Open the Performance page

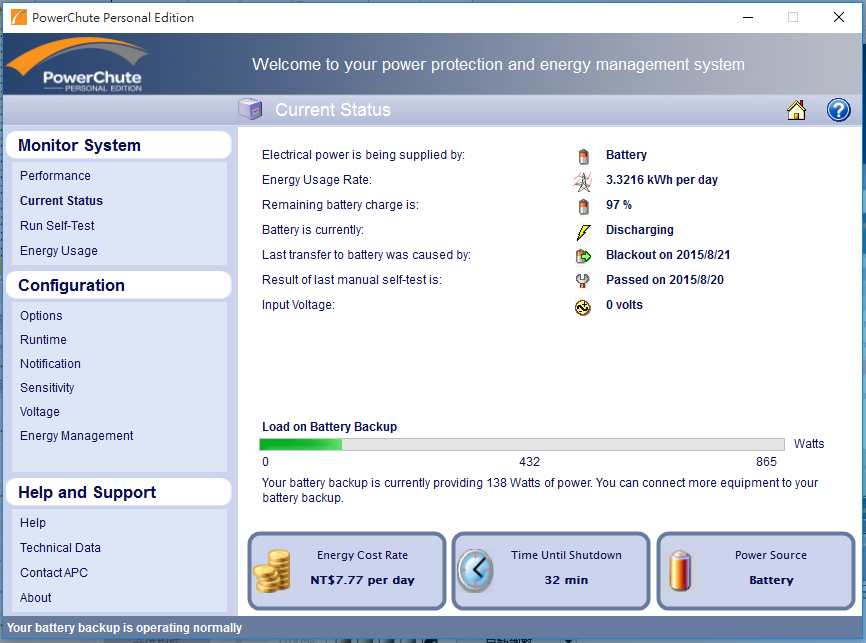[55, 176]
